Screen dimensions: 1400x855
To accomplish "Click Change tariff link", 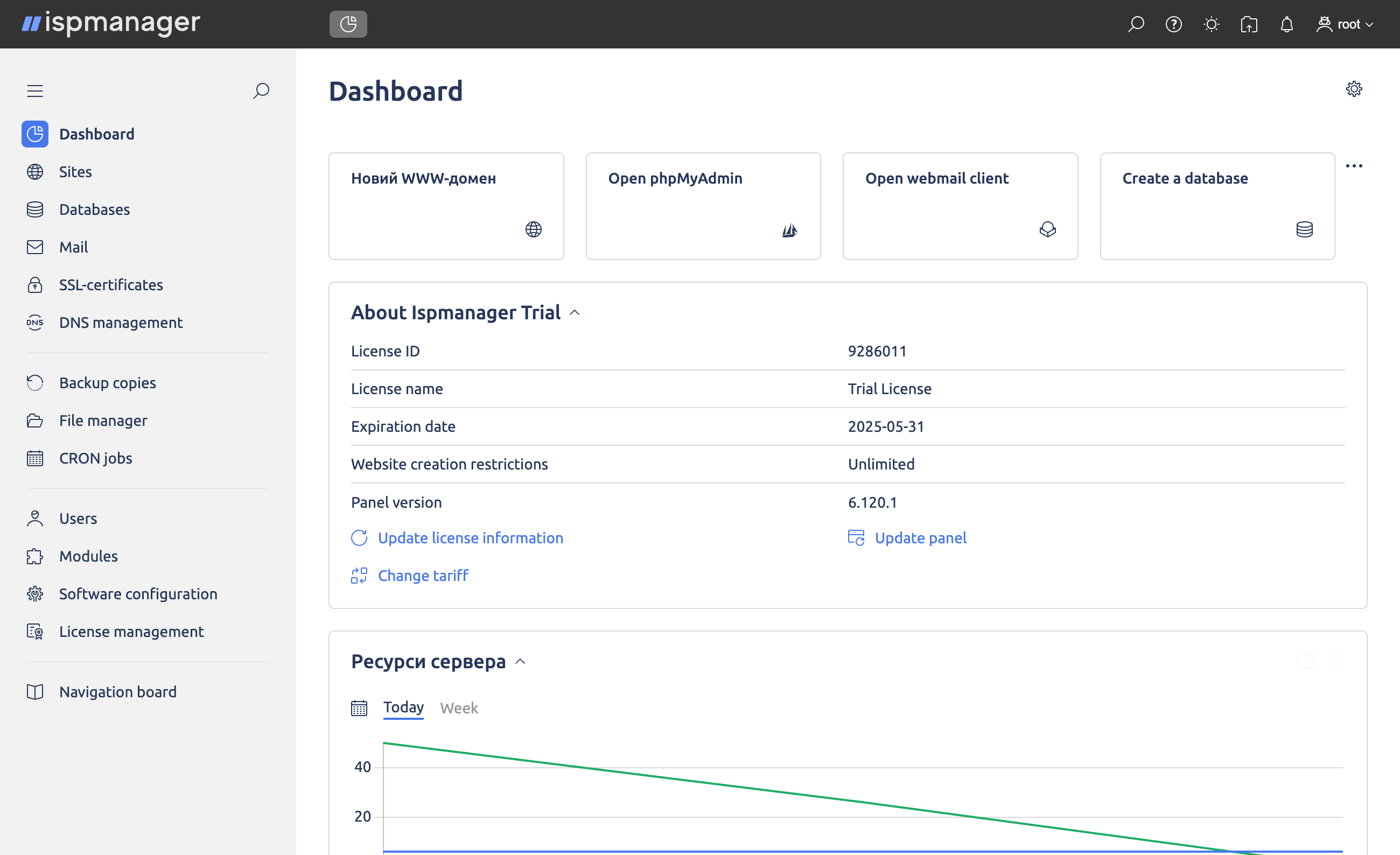I will [x=410, y=576].
